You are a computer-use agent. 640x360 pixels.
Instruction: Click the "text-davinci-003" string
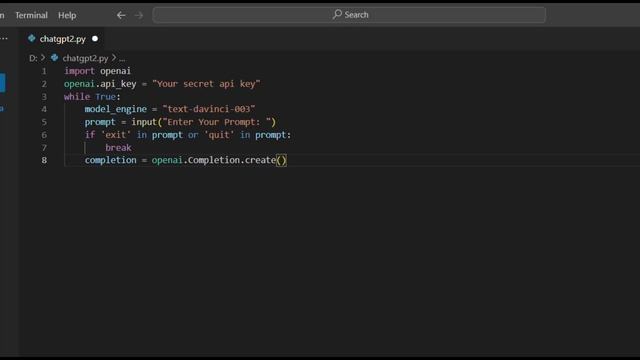point(209,109)
